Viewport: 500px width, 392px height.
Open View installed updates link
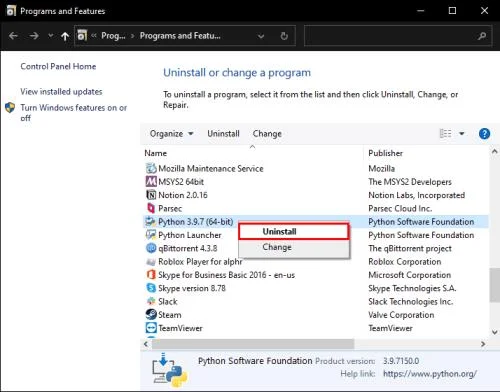[61, 91]
